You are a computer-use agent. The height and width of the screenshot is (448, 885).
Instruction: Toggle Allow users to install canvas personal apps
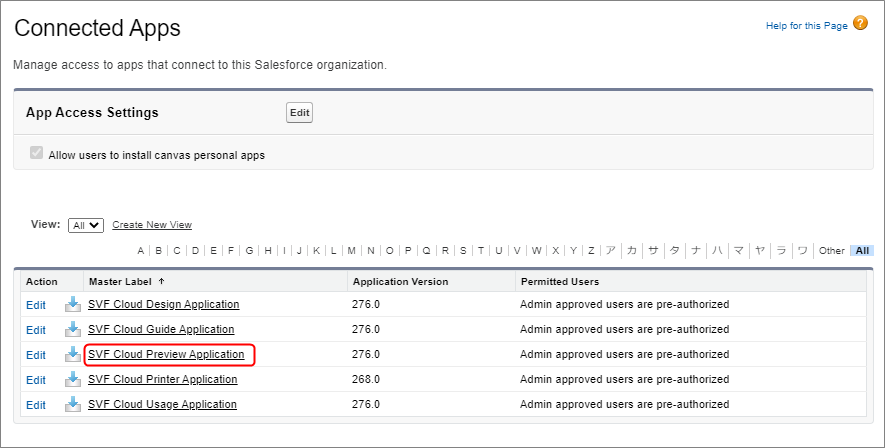37,153
